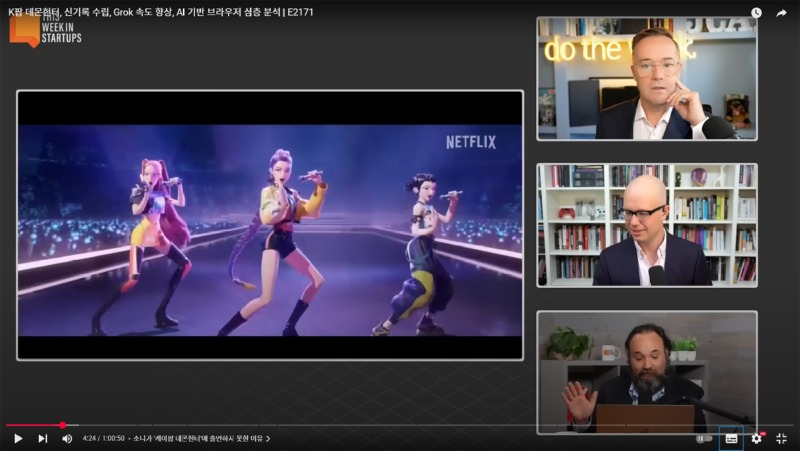Toggle the autoplay switch
Image resolution: width=800 pixels, height=451 pixels.
pos(704,438)
